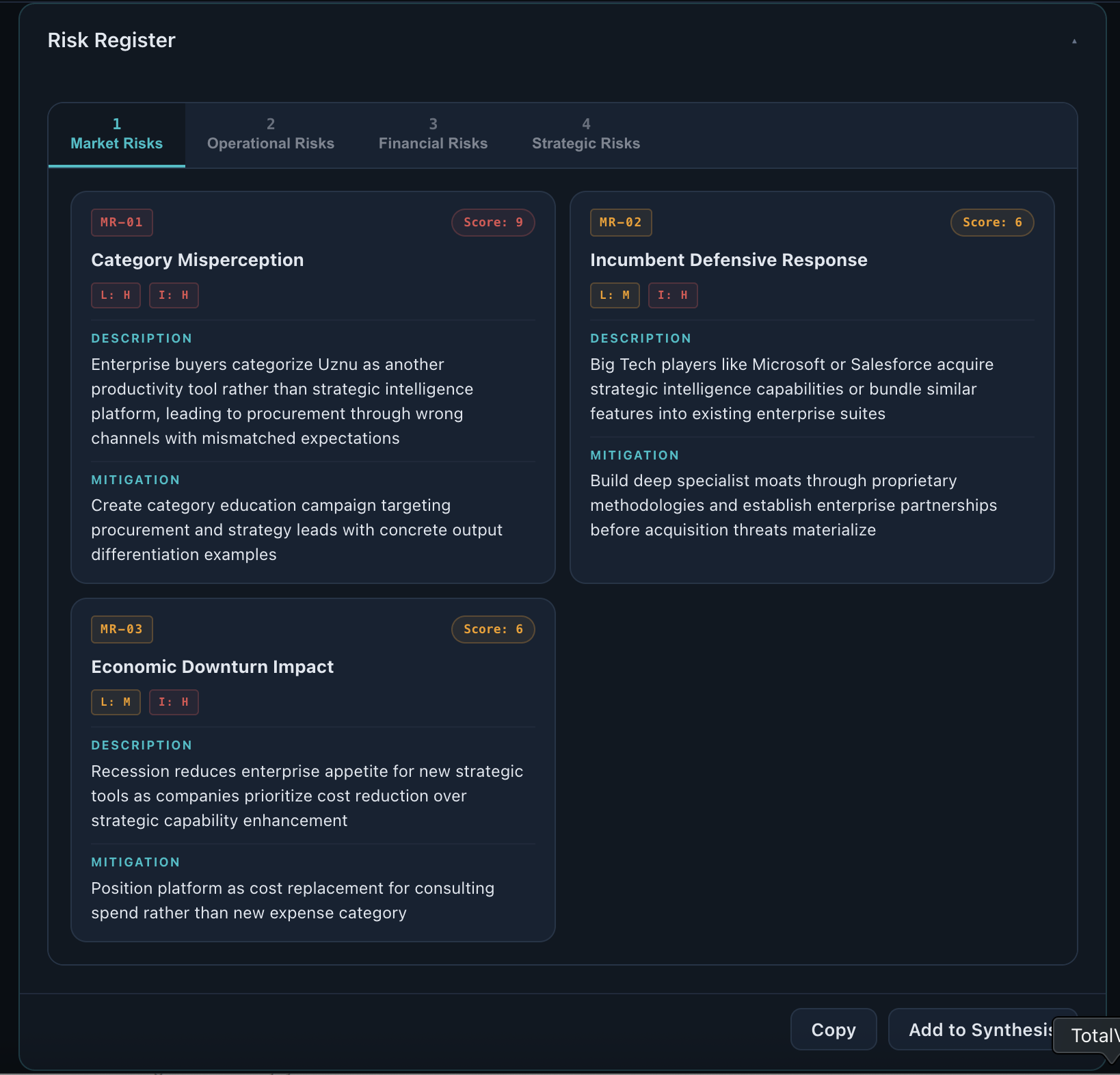Click the L: M tag on Incumbent Defensive Response
The height and width of the screenshot is (1075, 1120).
[615, 295]
